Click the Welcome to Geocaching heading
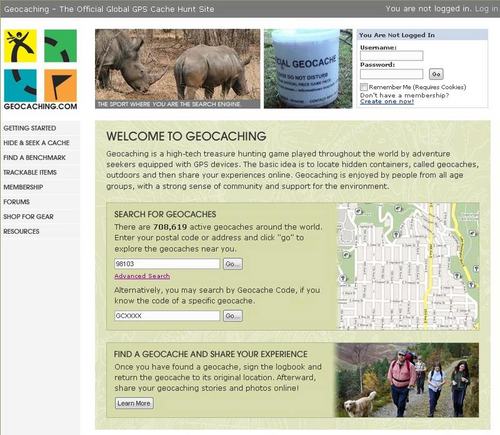 (186, 136)
